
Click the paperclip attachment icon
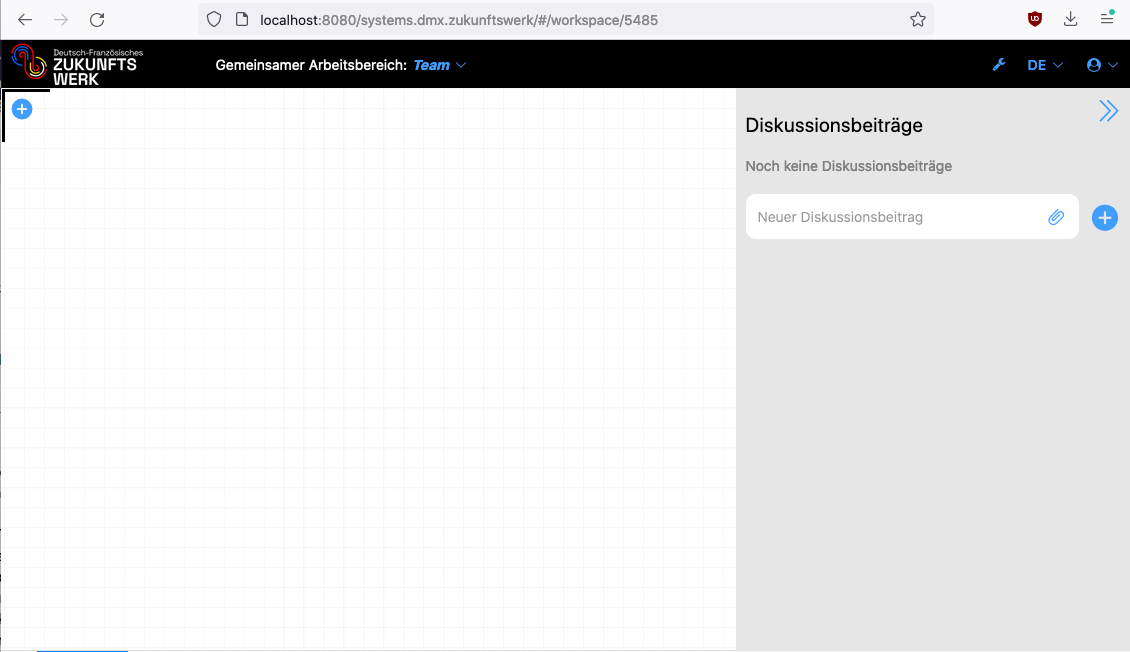click(x=1056, y=217)
